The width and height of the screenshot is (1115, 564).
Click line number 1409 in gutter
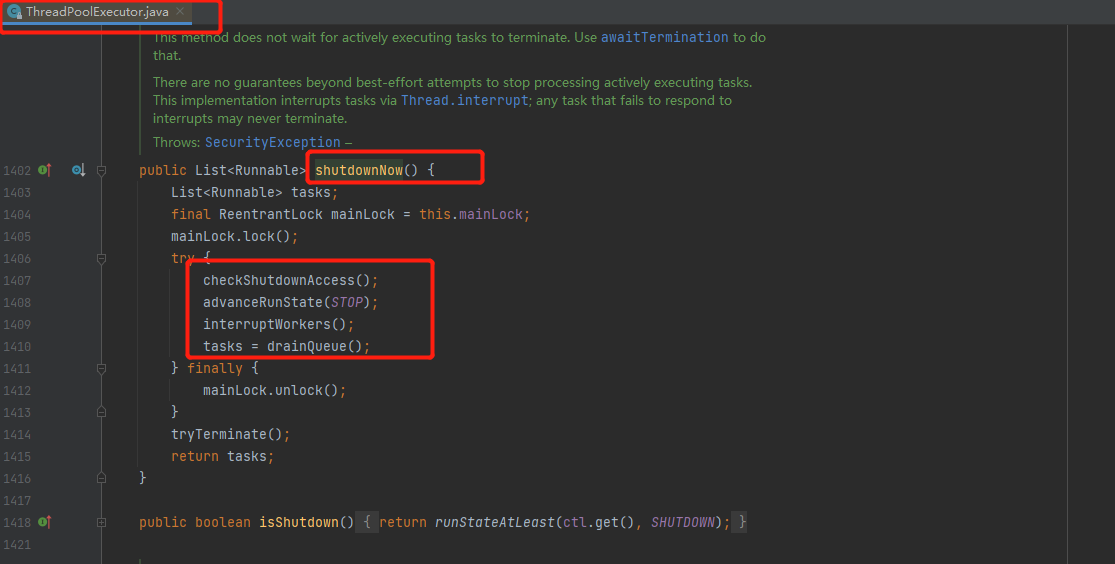(x=17, y=325)
